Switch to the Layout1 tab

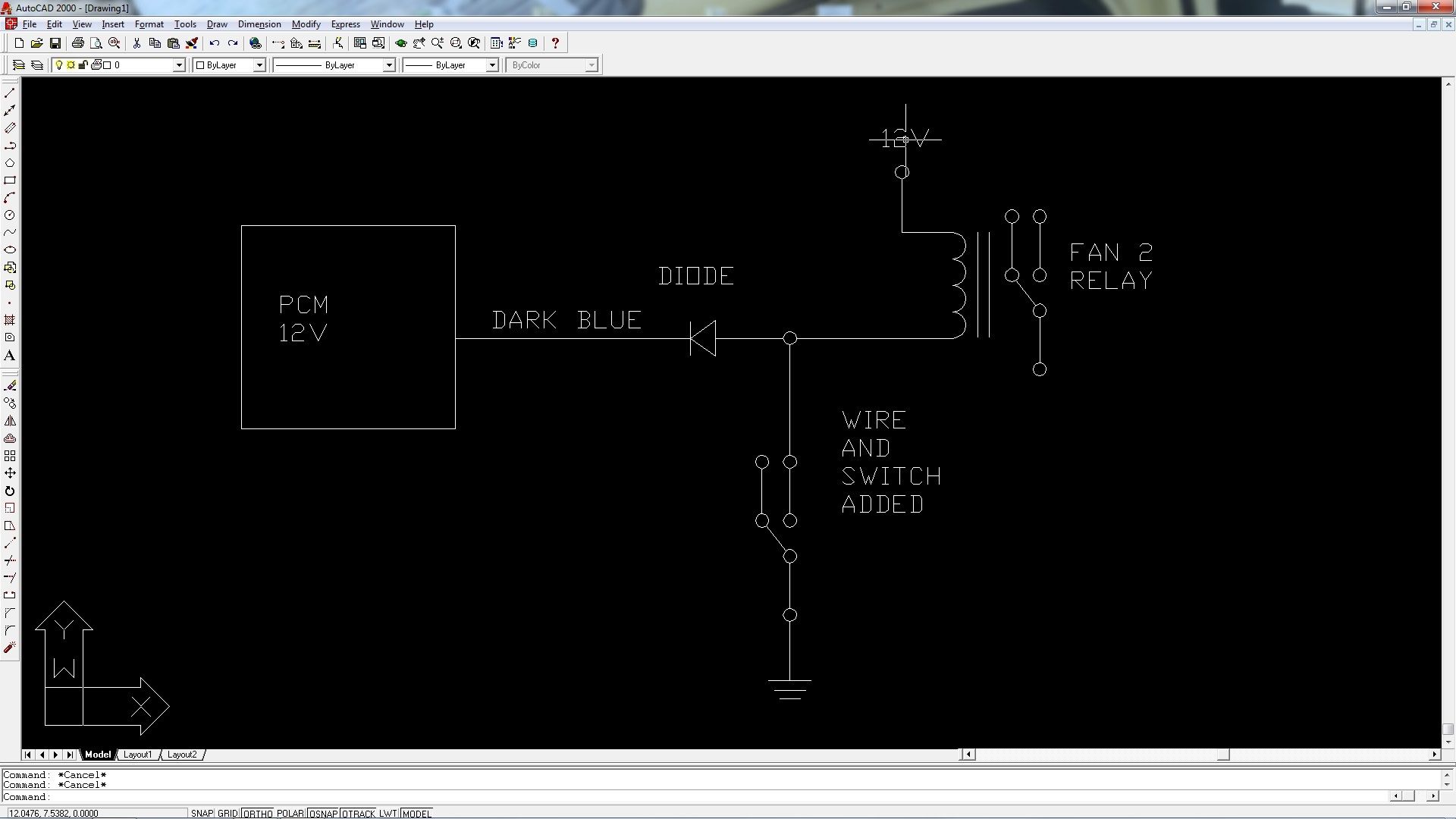[138, 755]
